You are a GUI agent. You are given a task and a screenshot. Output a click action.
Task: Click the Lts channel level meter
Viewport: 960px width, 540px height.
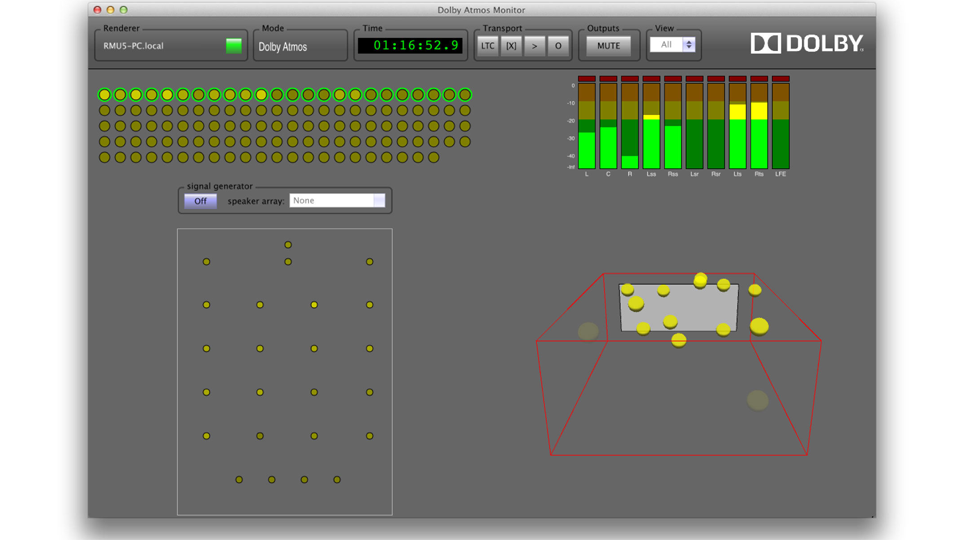pos(738,126)
